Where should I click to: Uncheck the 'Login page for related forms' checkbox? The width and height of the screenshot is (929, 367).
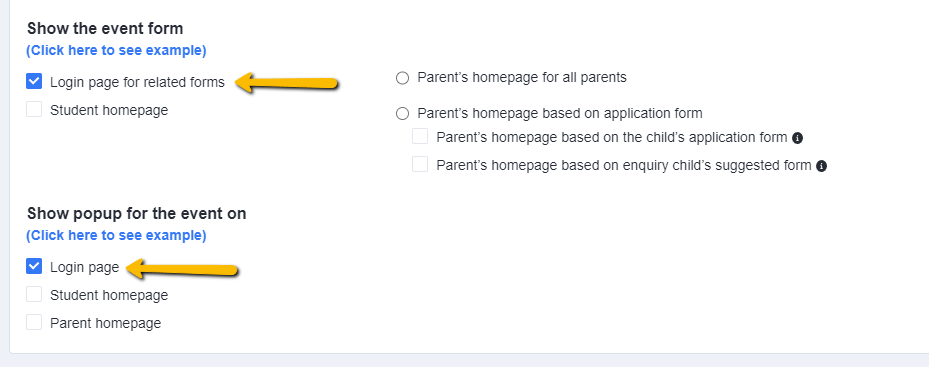(x=34, y=81)
